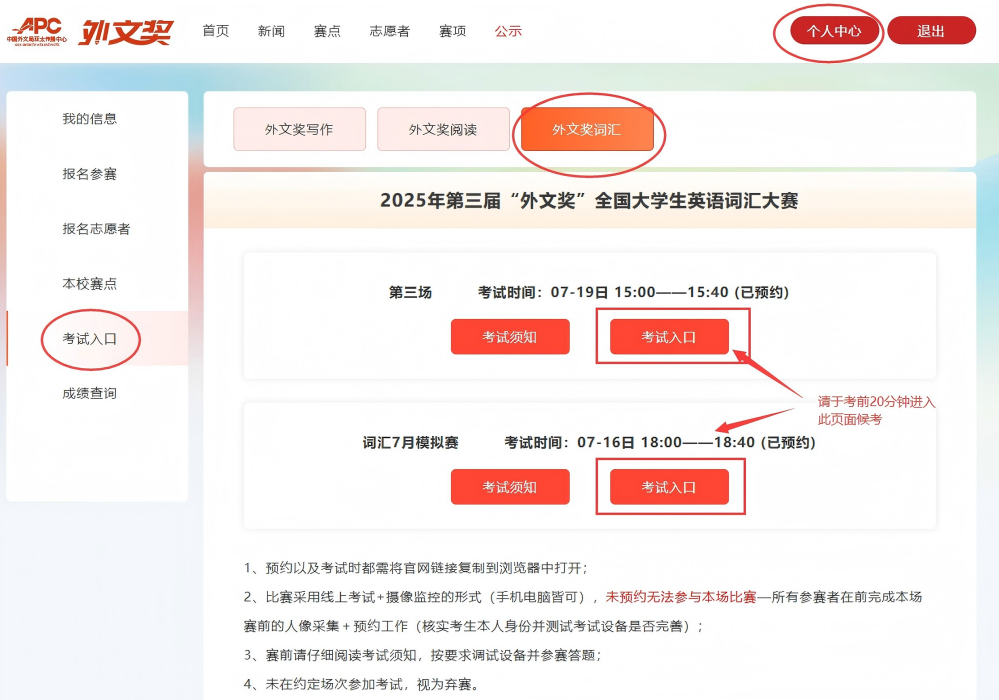Switch to the 公示 navigation item
Viewport: 999px width, 700px height.
pos(508,31)
